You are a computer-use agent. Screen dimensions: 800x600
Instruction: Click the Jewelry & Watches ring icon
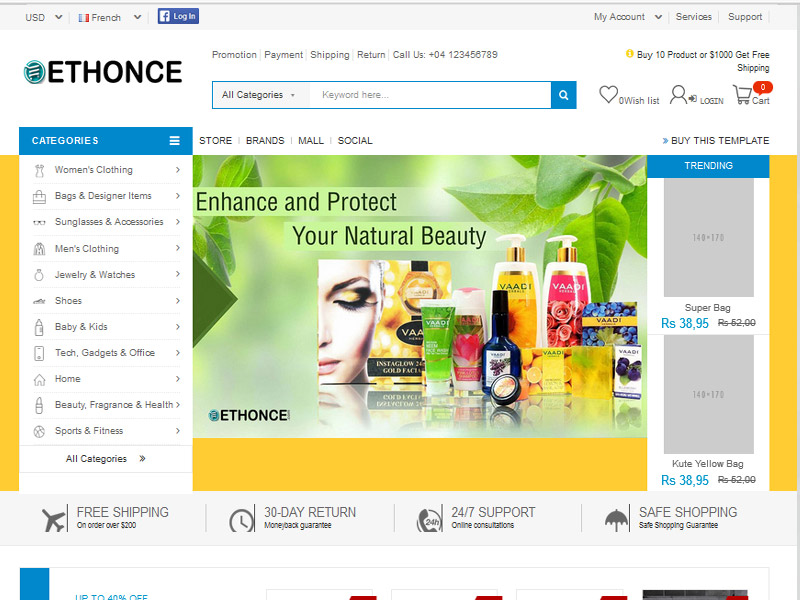[39, 275]
